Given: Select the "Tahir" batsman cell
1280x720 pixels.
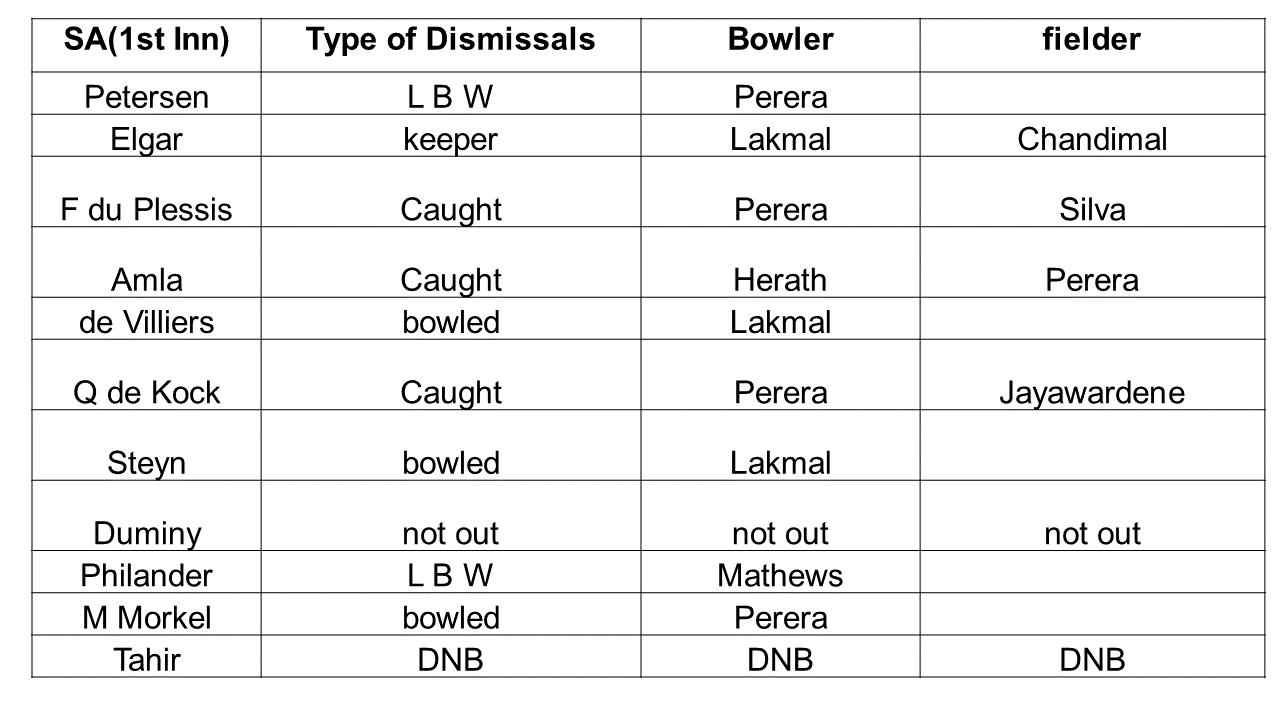Looking at the screenshot, I should tap(146, 659).
